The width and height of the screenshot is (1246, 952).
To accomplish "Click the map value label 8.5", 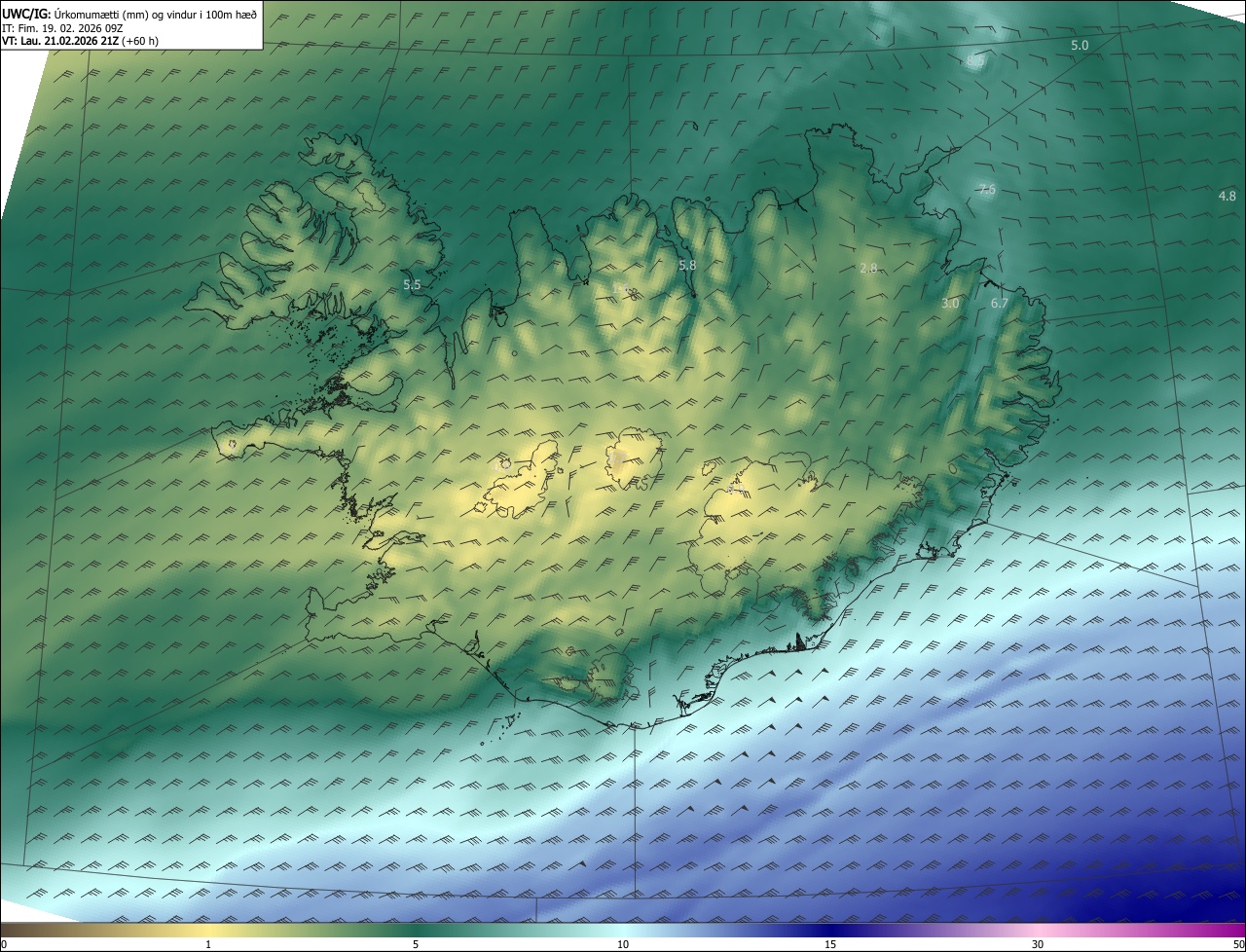I will [x=975, y=60].
